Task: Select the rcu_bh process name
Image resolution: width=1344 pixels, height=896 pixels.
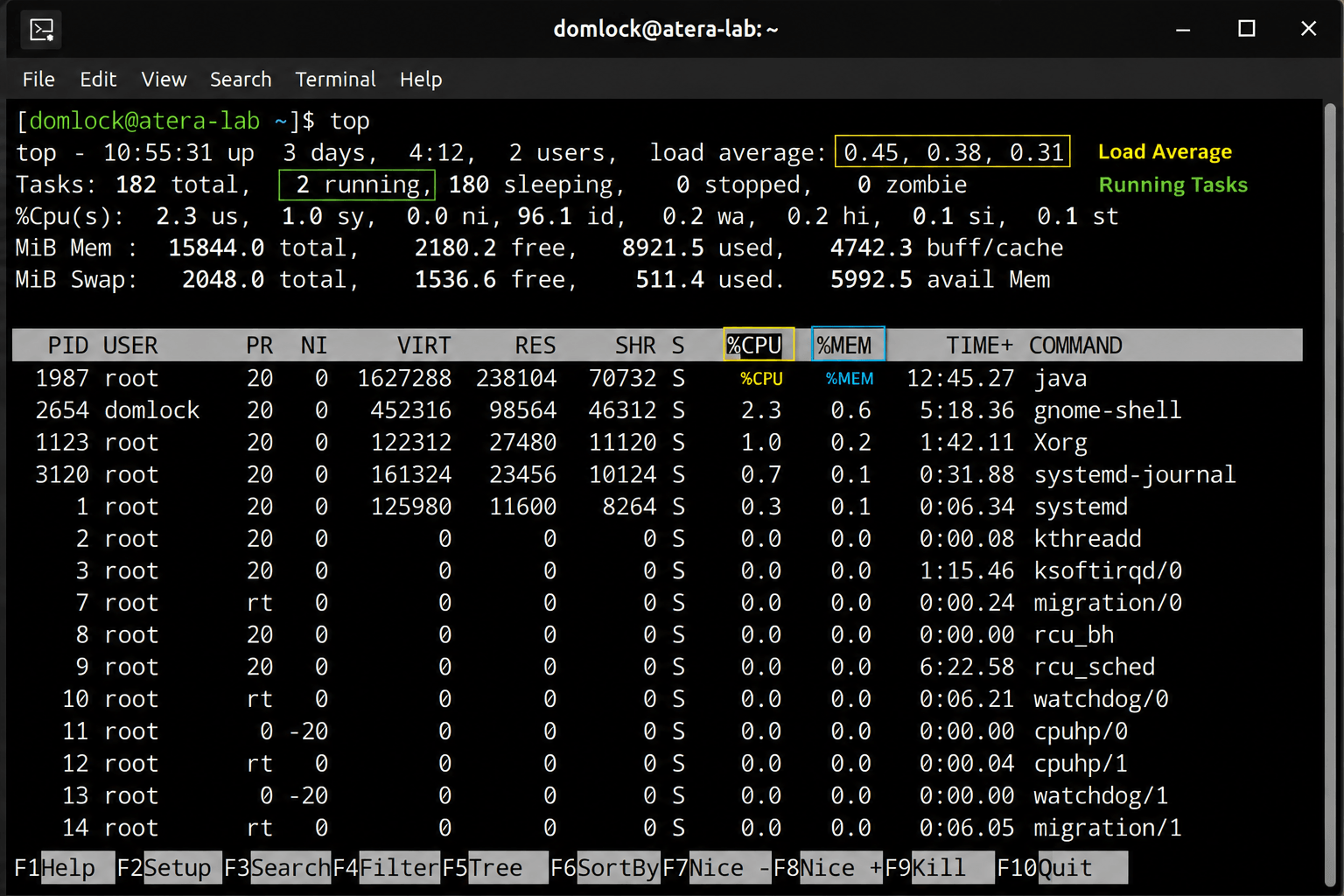Action: point(1074,635)
